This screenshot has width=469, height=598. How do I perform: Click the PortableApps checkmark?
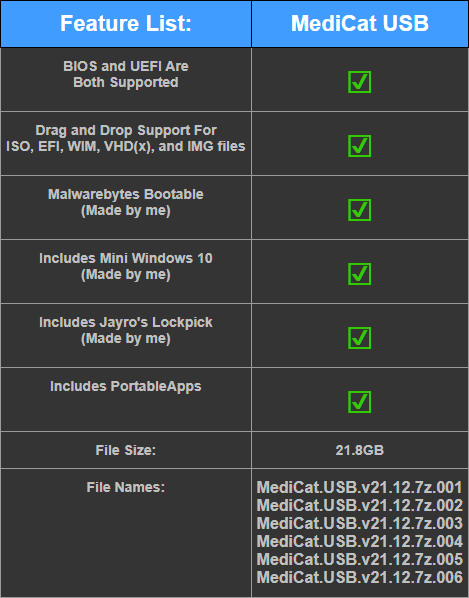pyautogui.click(x=359, y=402)
